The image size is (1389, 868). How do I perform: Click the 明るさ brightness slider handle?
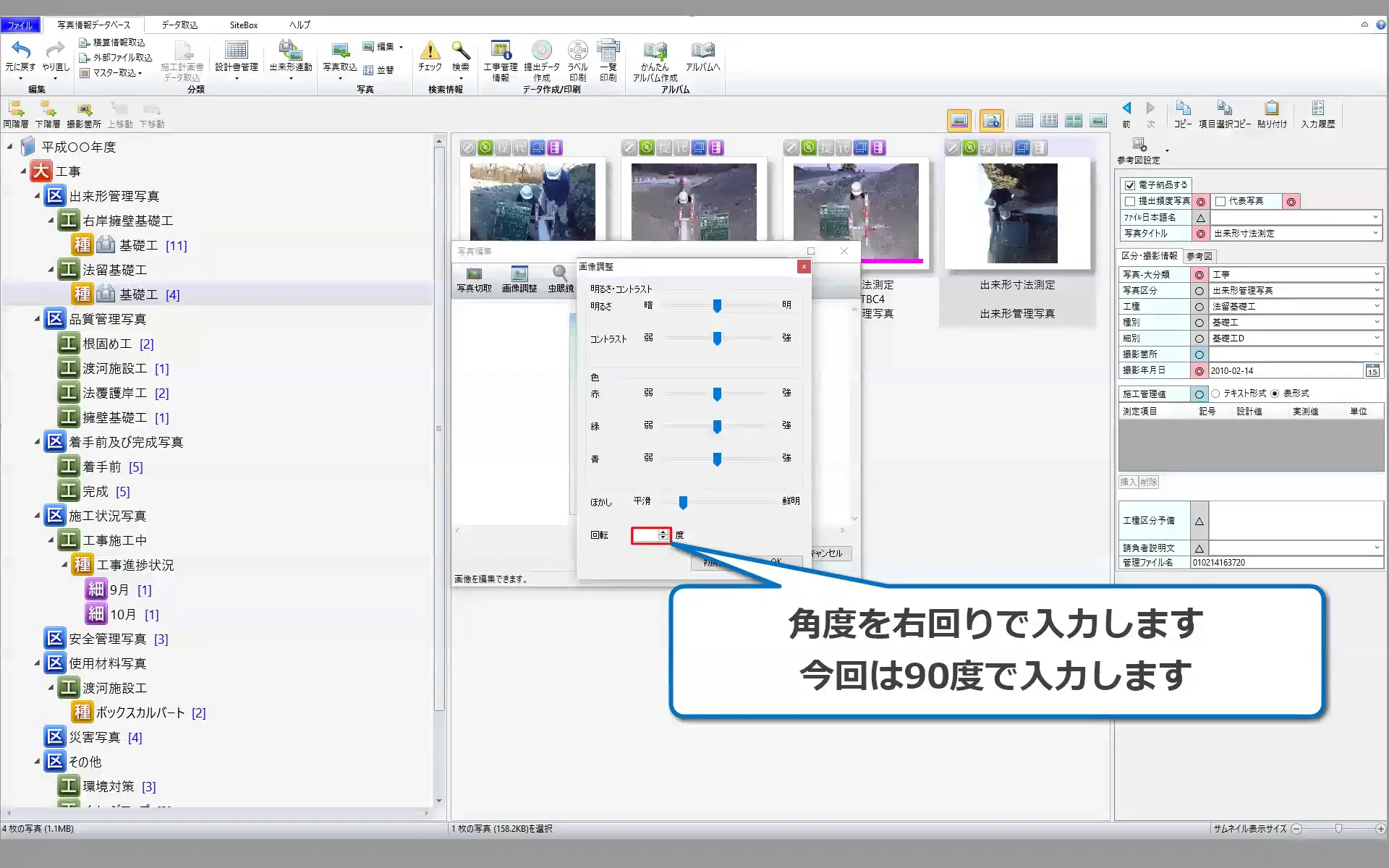(717, 306)
